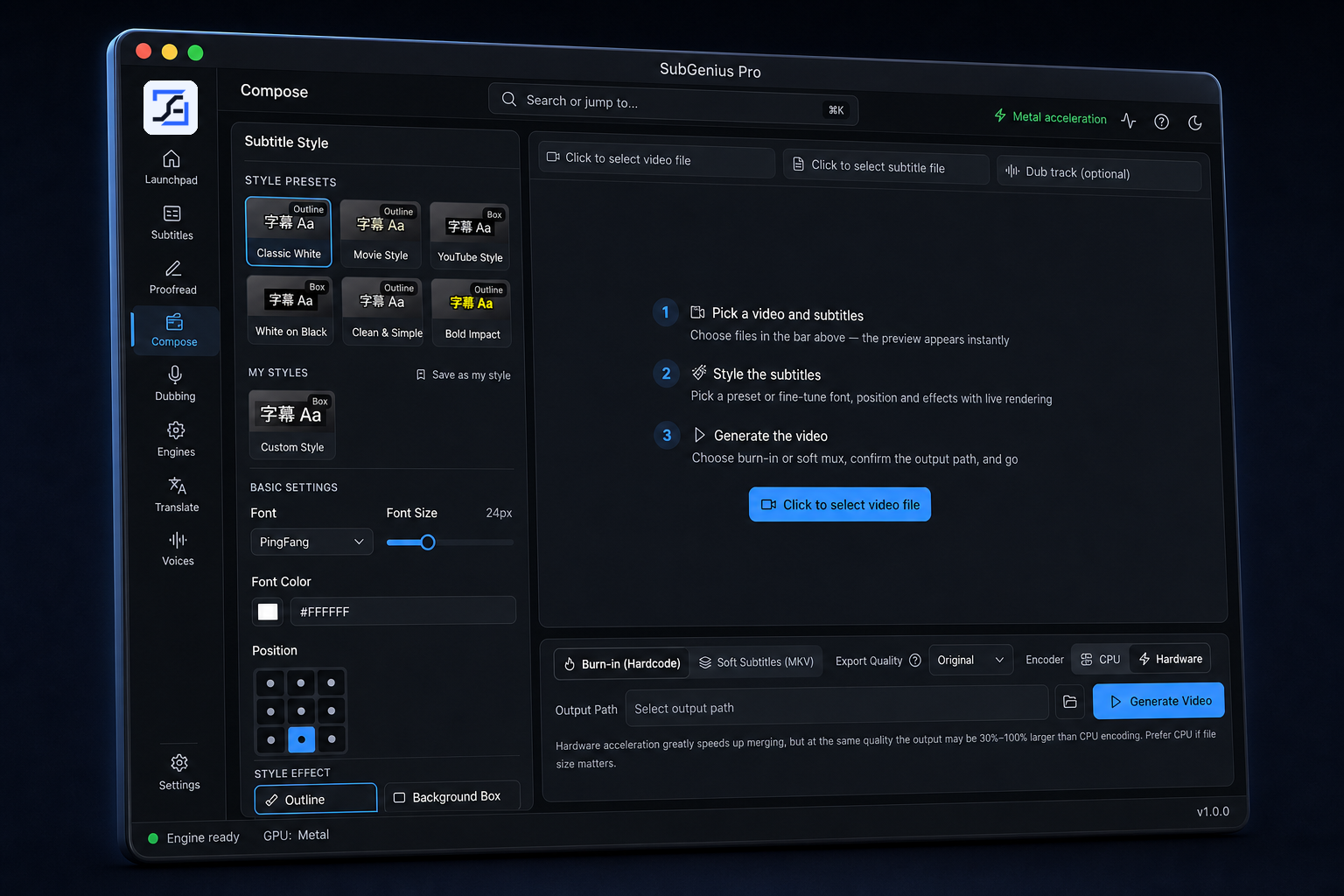Go to the Subtitles section
The width and height of the screenshot is (1344, 896).
point(172,223)
